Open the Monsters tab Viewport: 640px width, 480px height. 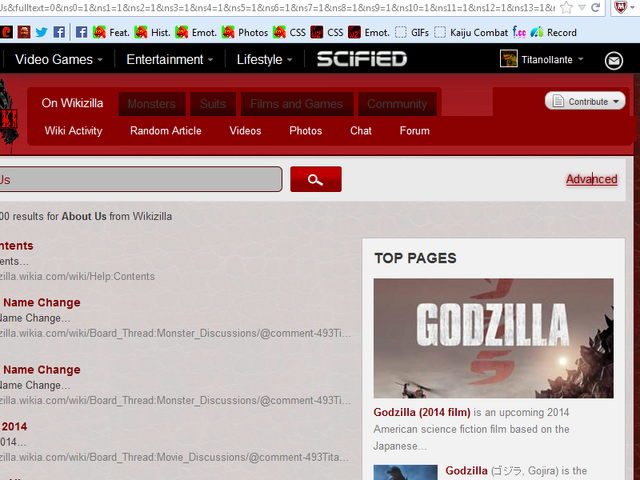click(152, 104)
